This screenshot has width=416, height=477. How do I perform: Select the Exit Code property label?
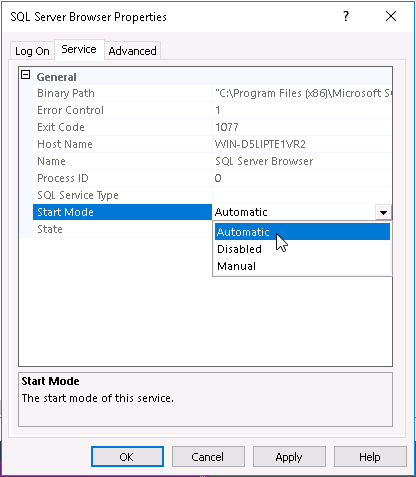[x=61, y=127]
